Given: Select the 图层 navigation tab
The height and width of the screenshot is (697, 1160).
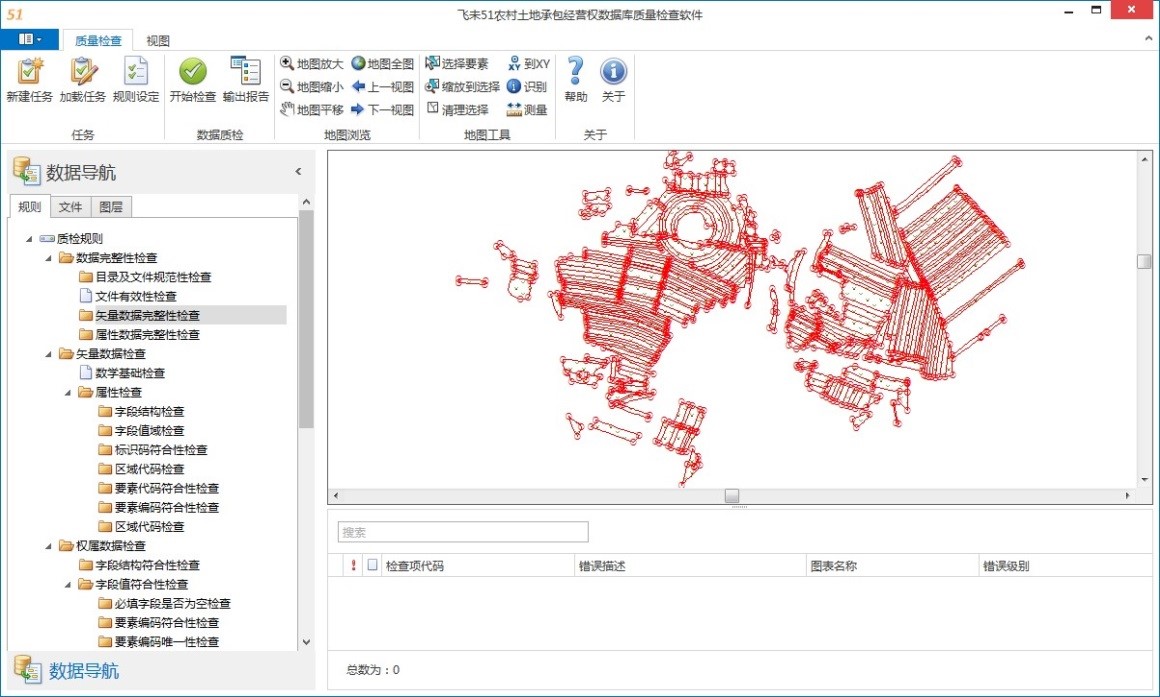Looking at the screenshot, I should pyautogui.click(x=111, y=206).
